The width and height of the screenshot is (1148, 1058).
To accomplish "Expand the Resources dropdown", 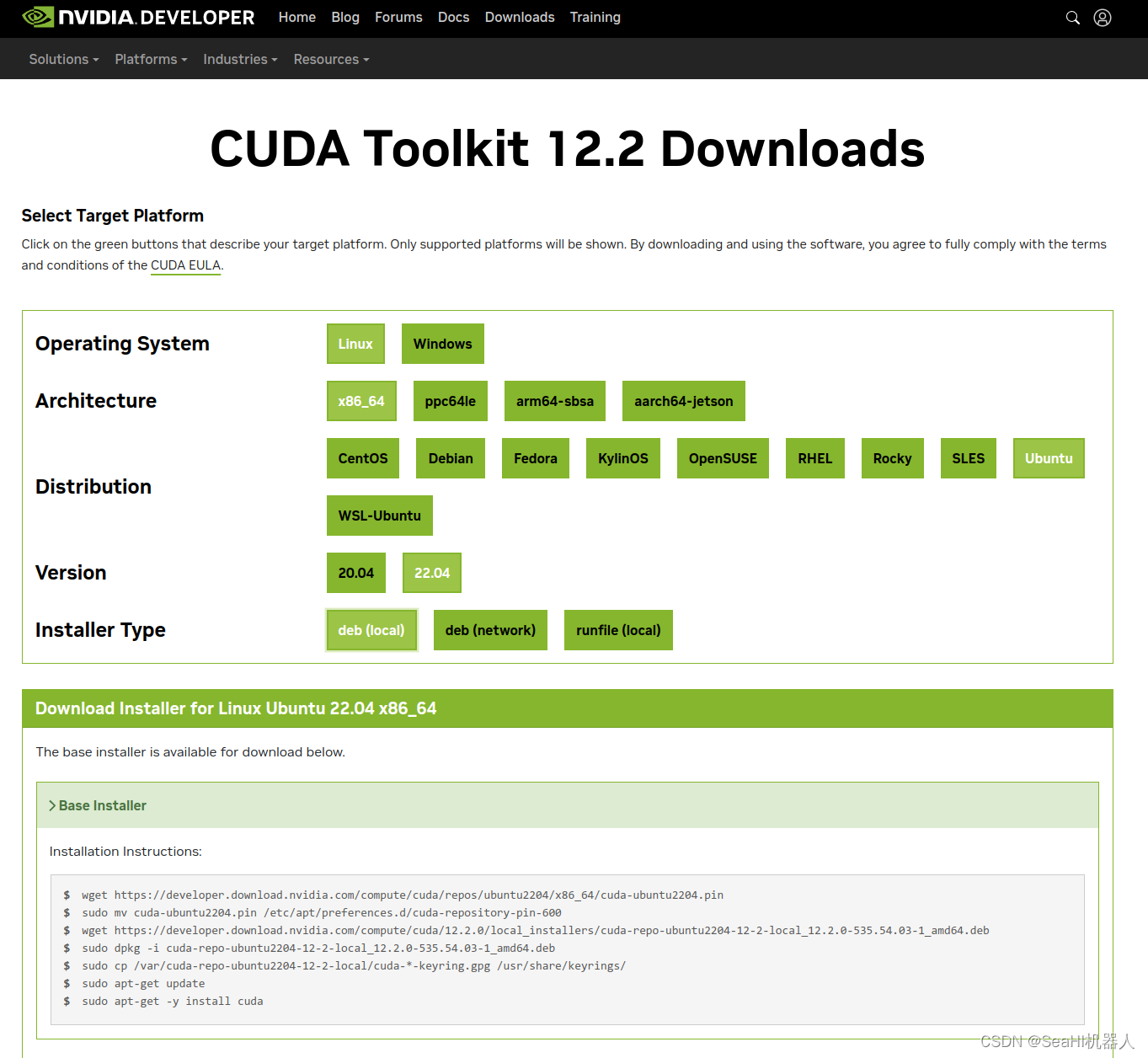I will [331, 59].
